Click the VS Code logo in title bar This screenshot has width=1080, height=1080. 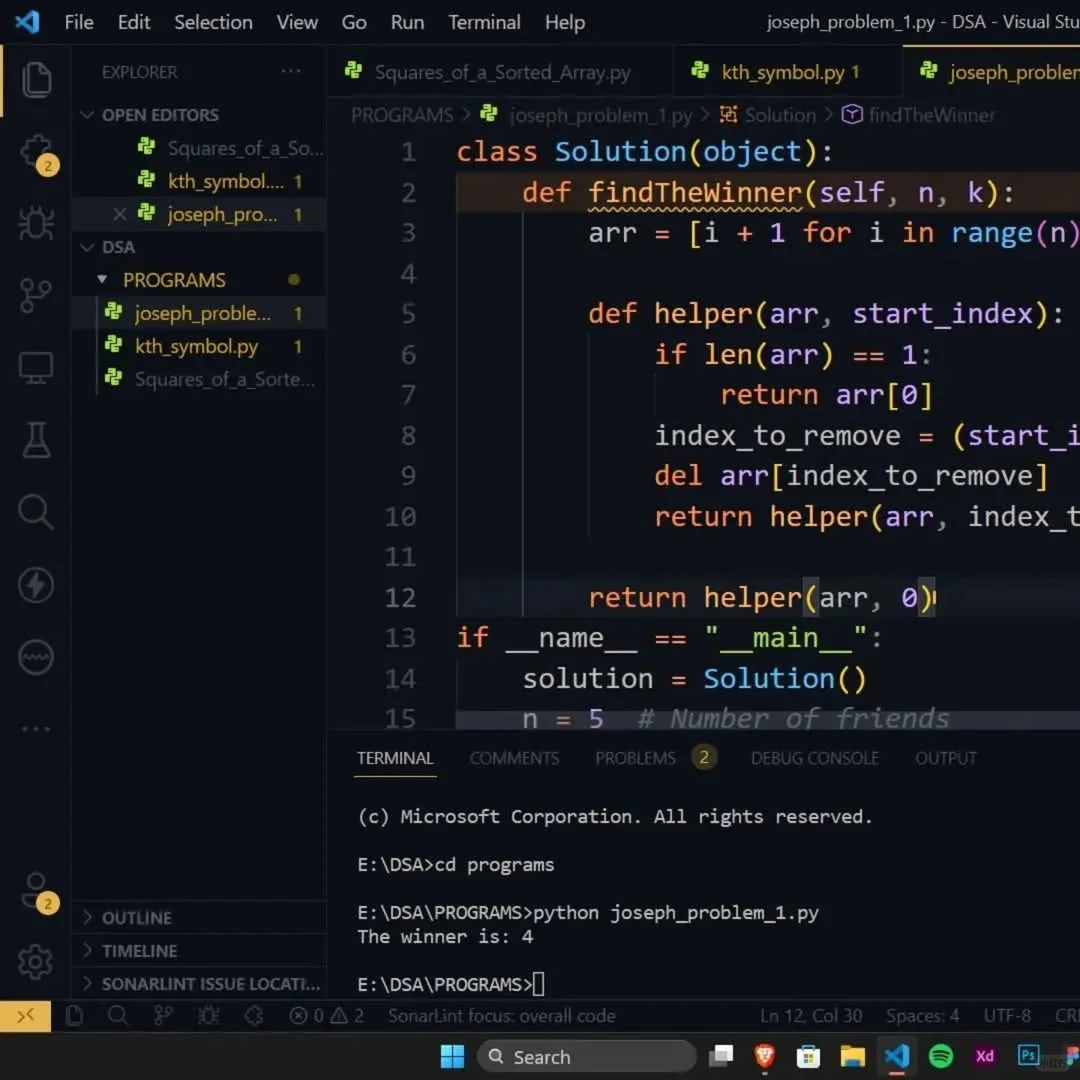[x=28, y=22]
